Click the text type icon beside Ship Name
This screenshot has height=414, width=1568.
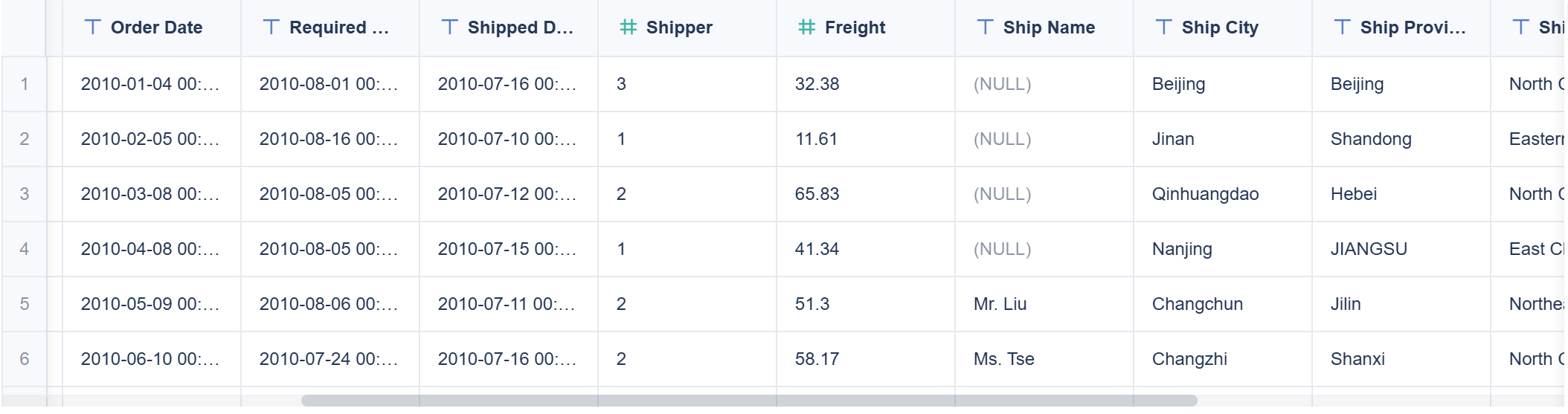986,28
